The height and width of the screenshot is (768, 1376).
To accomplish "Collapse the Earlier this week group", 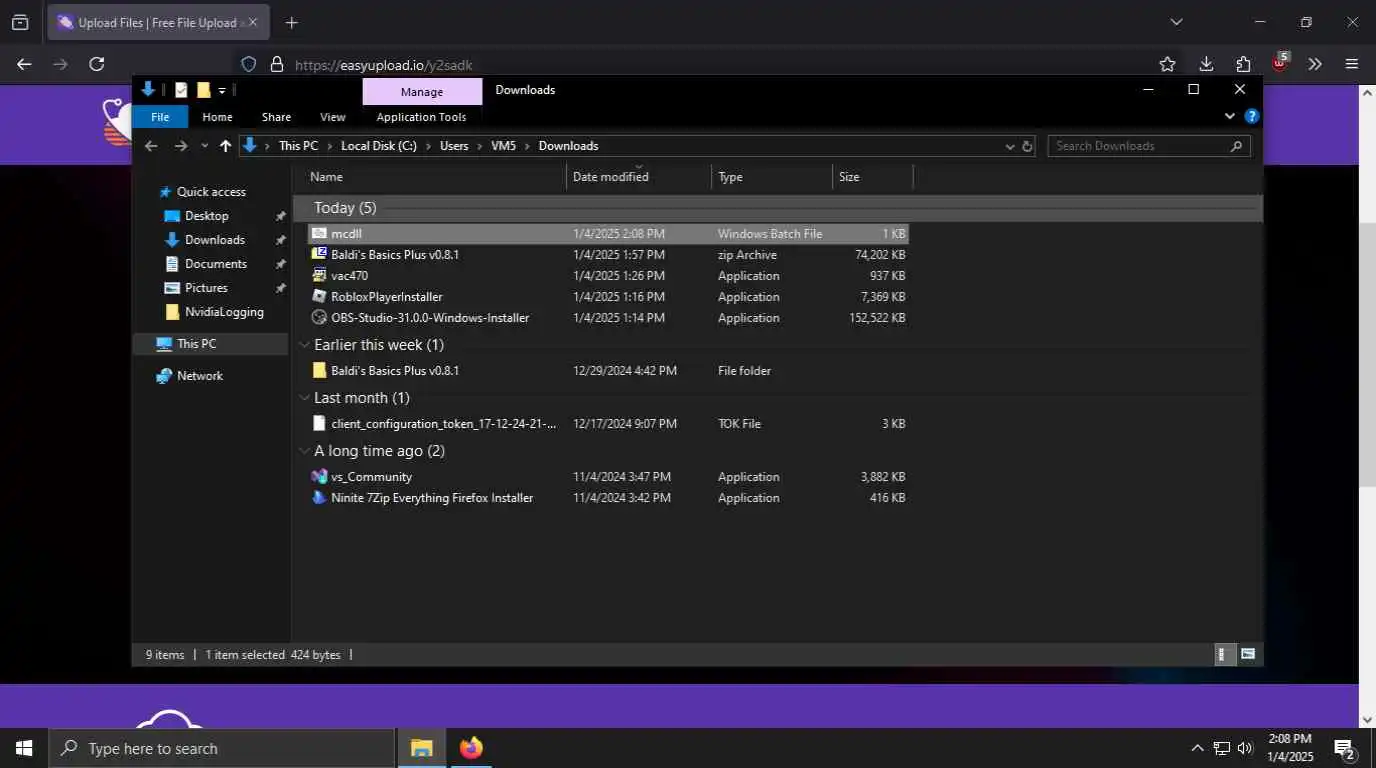I will (305, 345).
